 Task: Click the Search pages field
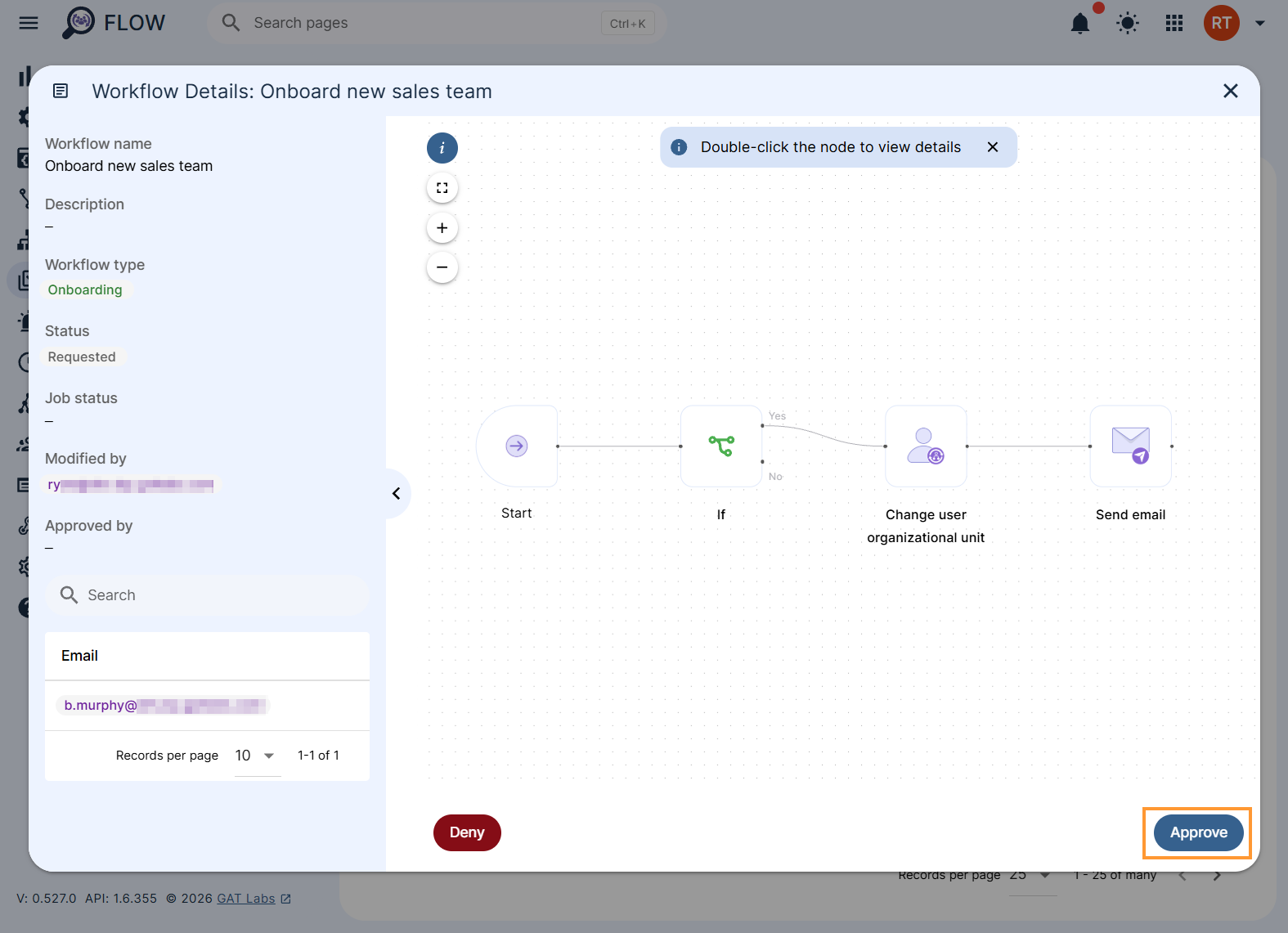pos(437,23)
